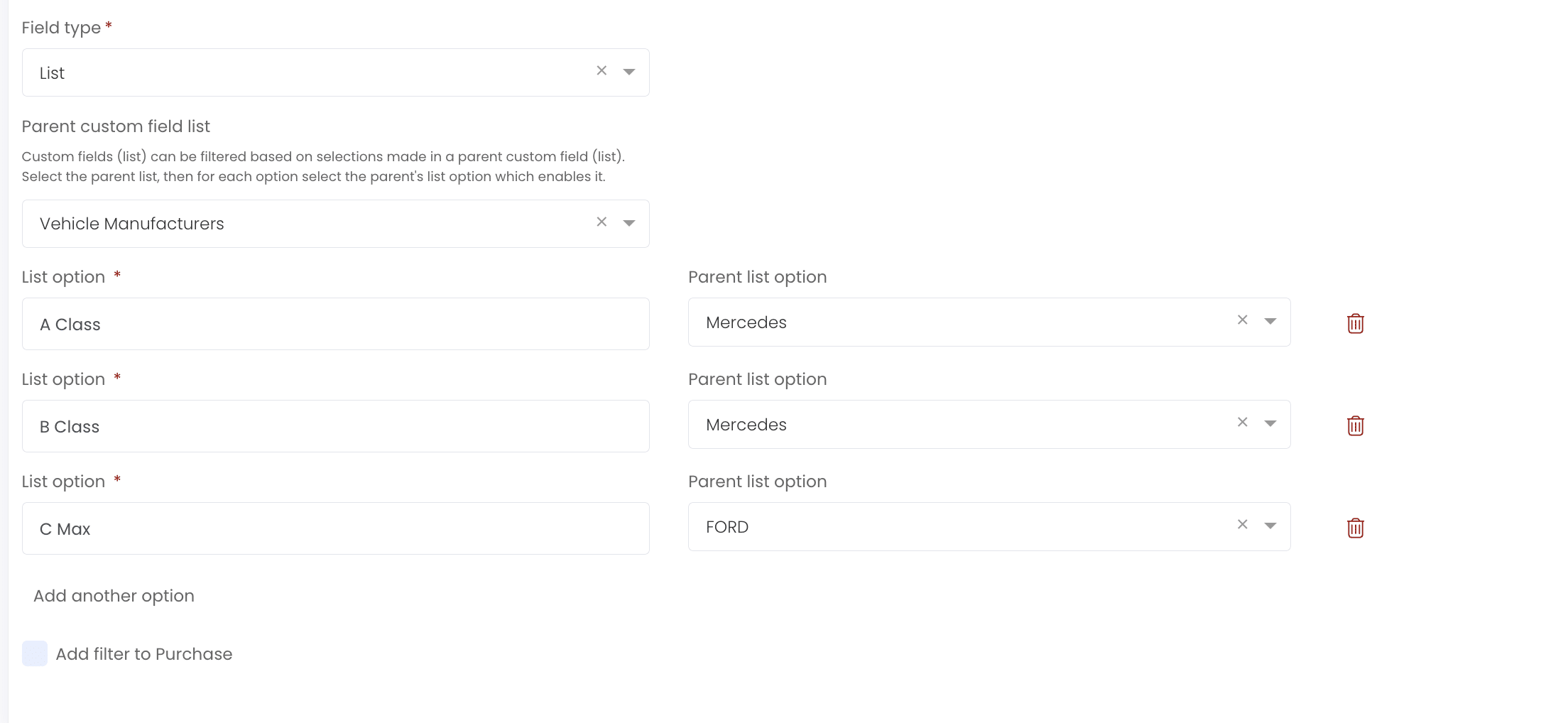This screenshot has height=723, width=1568.
Task: Edit the C Max list option field
Action: click(336, 528)
